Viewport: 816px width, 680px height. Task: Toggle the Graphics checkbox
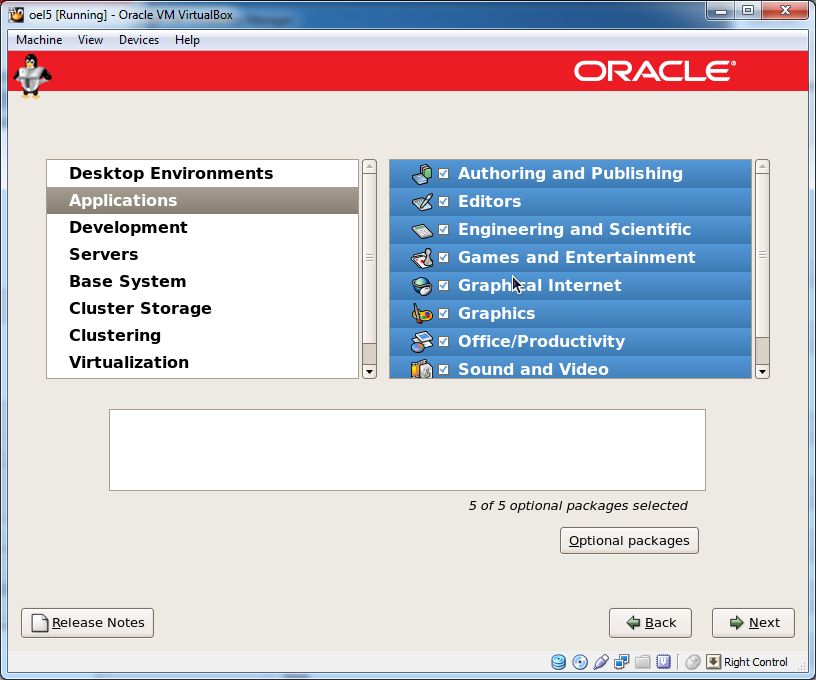click(x=443, y=314)
